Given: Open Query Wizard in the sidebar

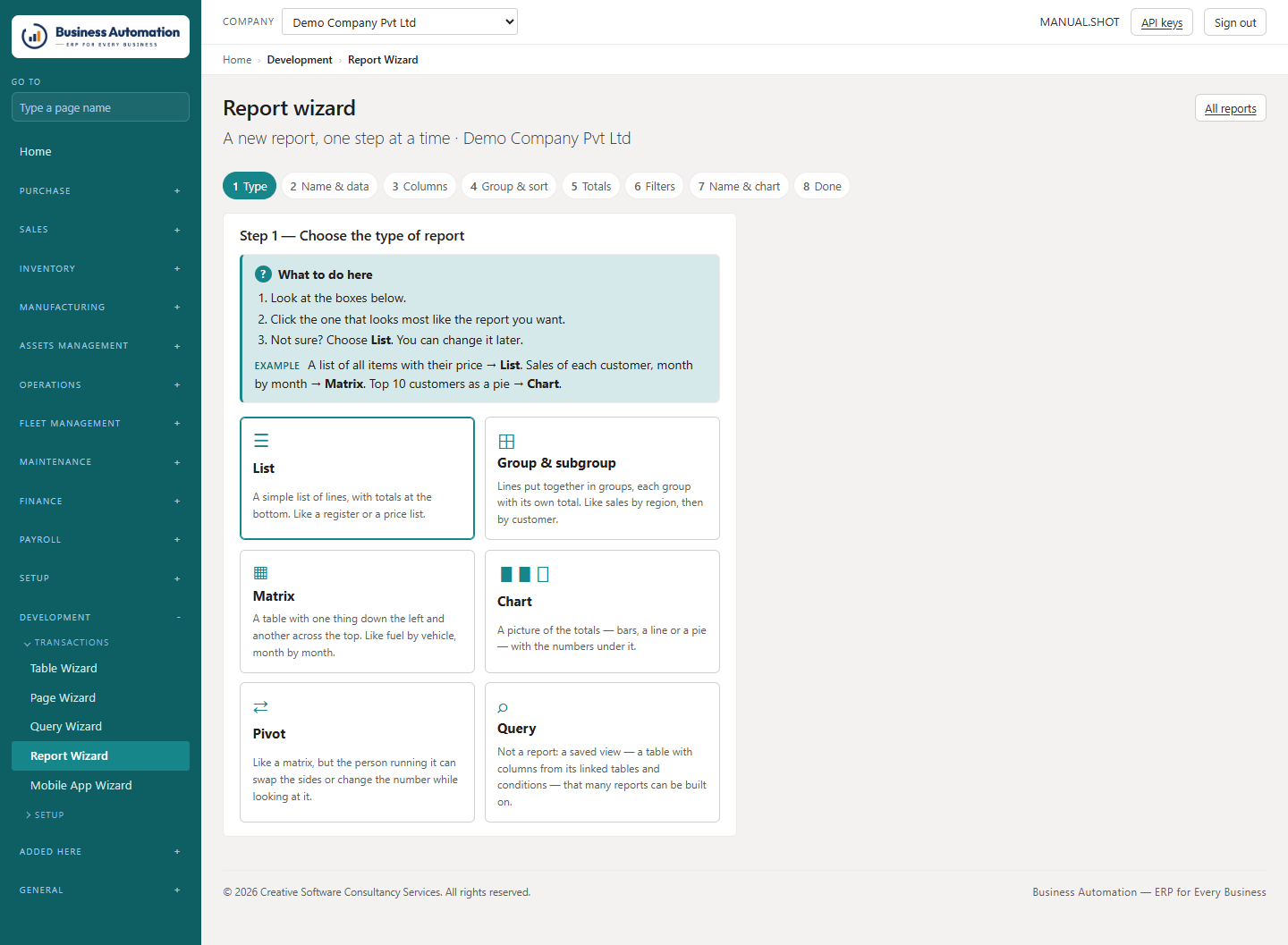Looking at the screenshot, I should pyautogui.click(x=100, y=727).
